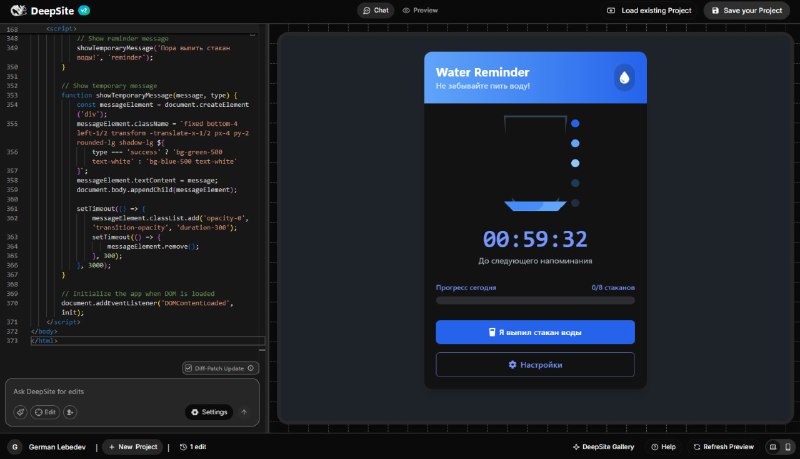This screenshot has width=800, height=459.
Task: Focus the Ask DeepSite for edits field
Action: [130, 391]
